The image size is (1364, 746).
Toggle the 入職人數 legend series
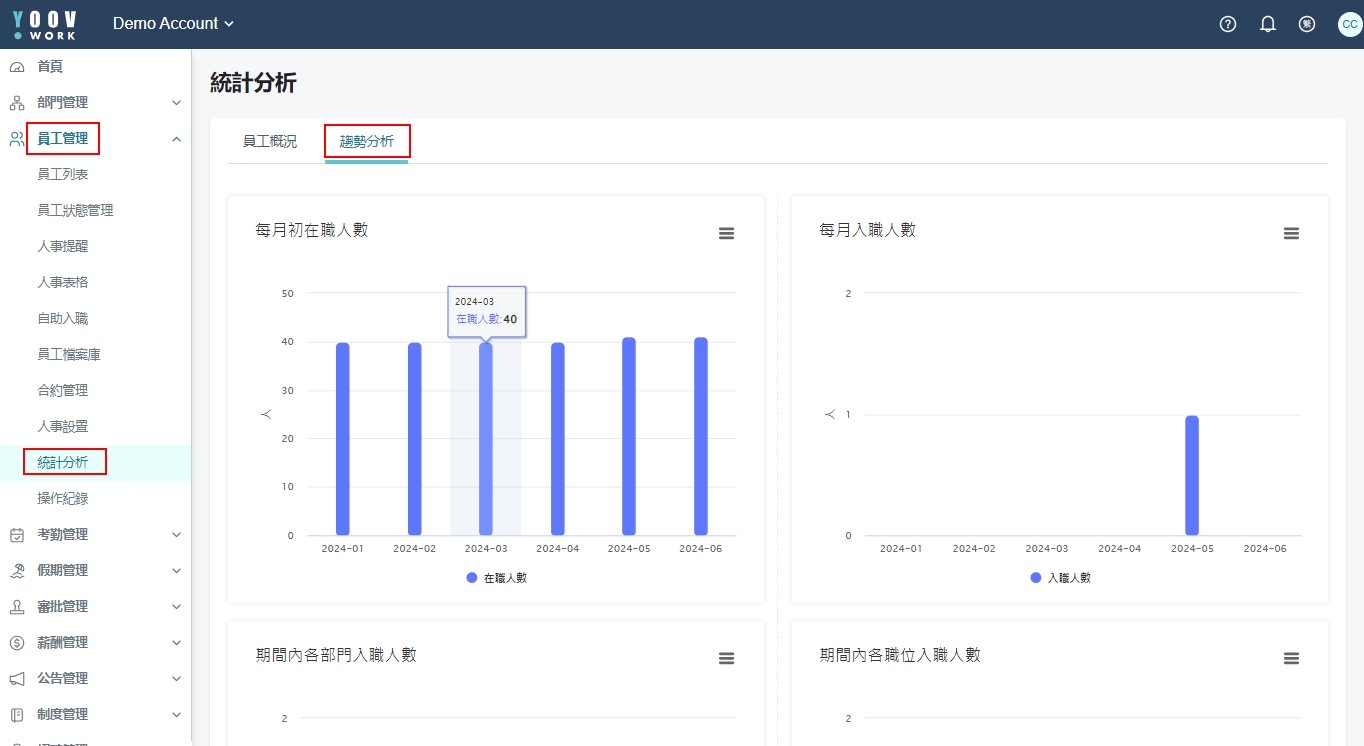click(1061, 578)
